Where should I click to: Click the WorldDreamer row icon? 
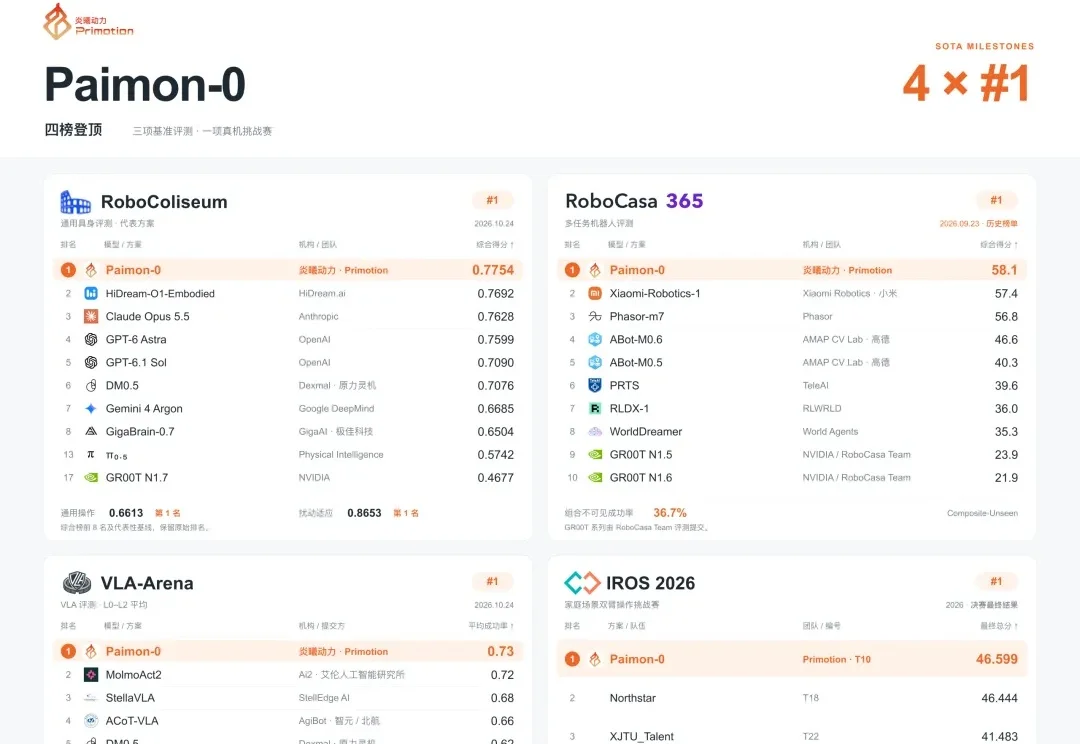pos(595,432)
